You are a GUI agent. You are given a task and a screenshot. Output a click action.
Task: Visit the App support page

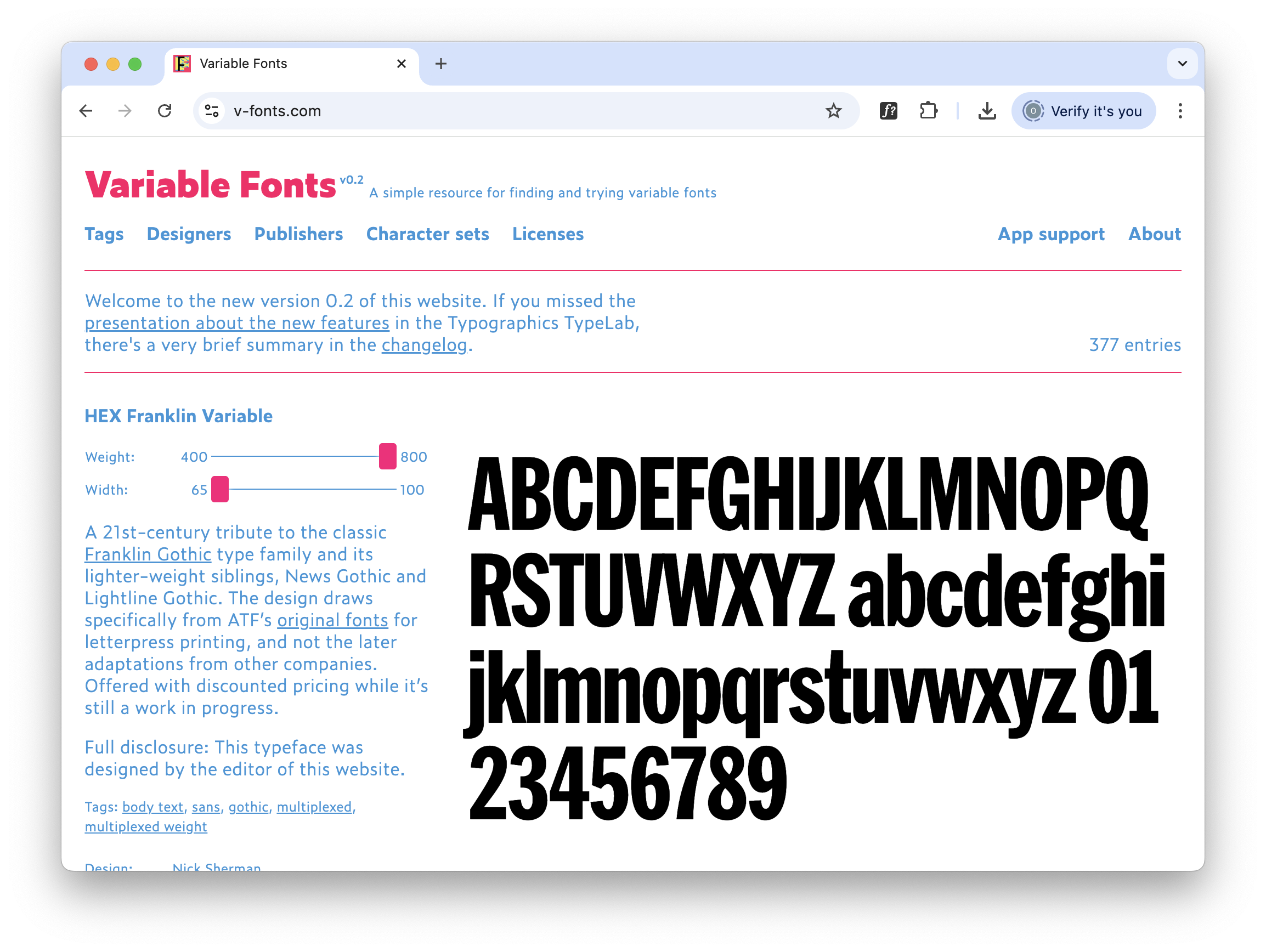1052,234
